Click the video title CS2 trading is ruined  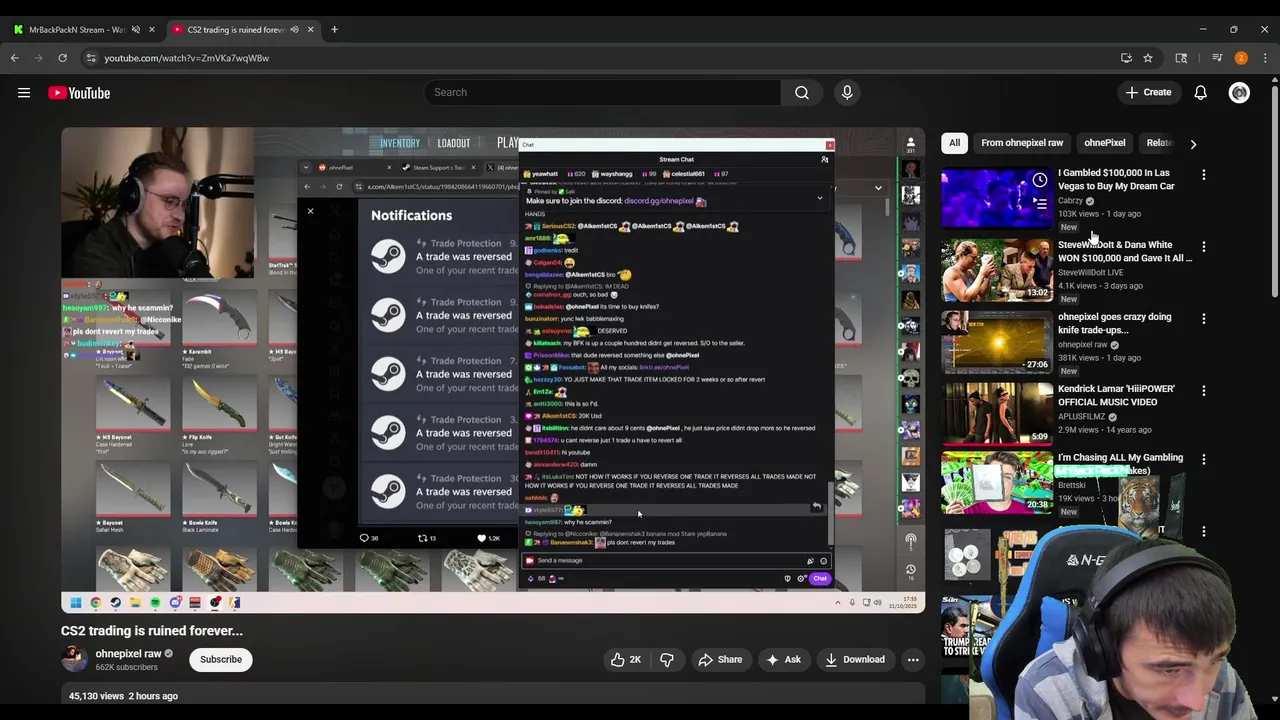coord(152,631)
